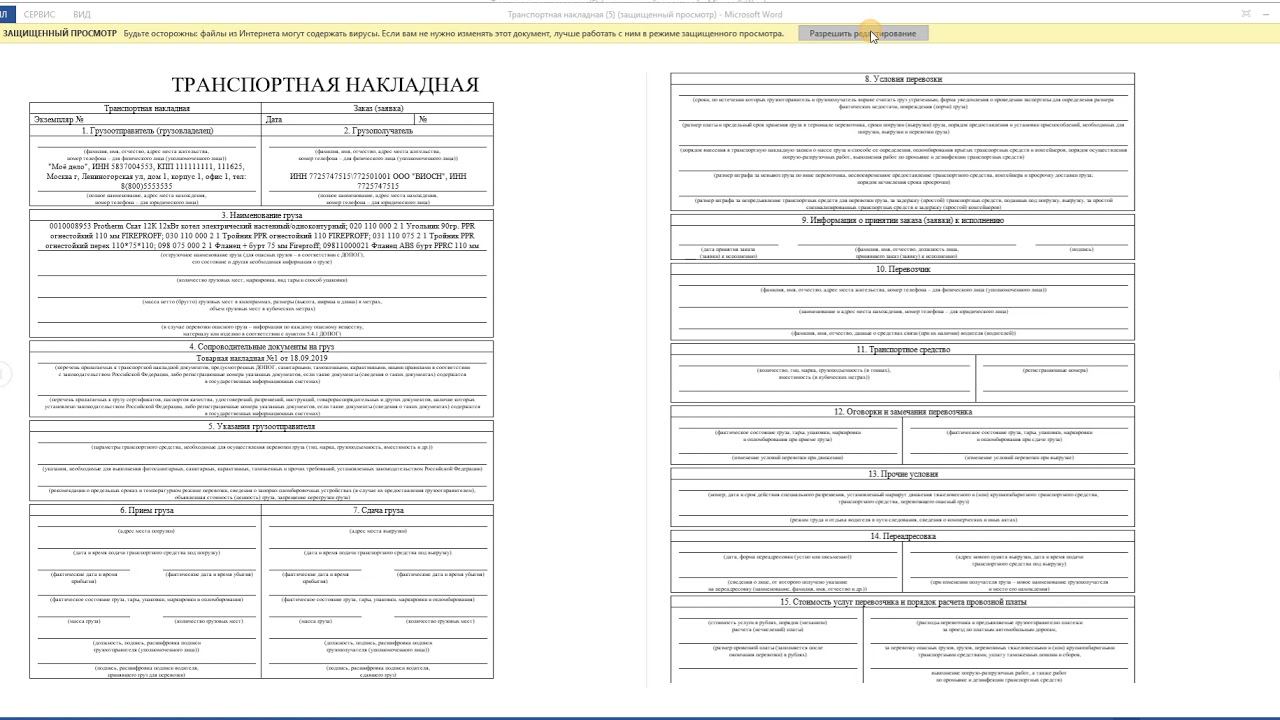Click the 3. Наименование груза section header

click(x=261, y=215)
